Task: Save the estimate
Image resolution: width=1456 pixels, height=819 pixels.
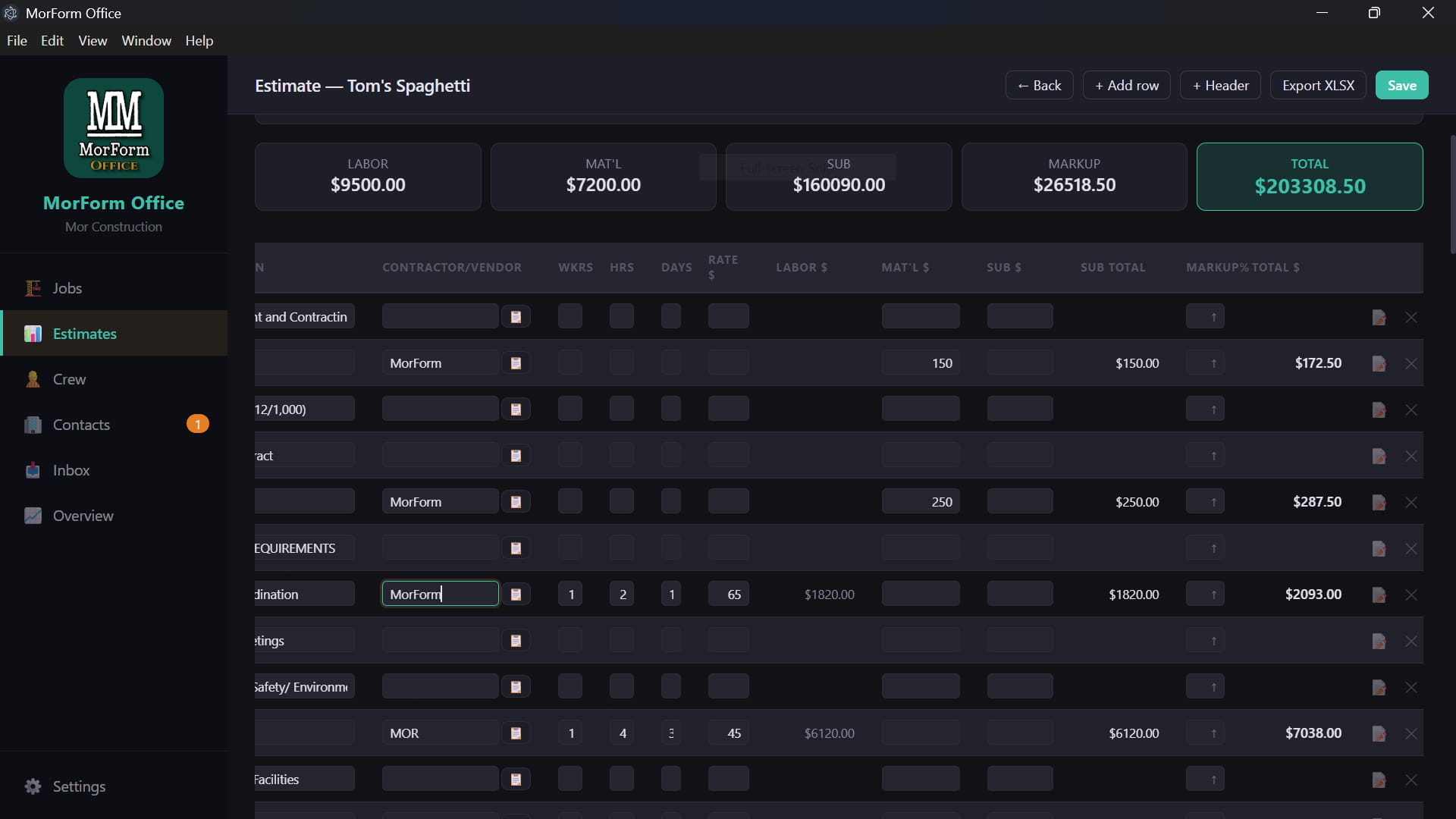Action: click(x=1401, y=86)
